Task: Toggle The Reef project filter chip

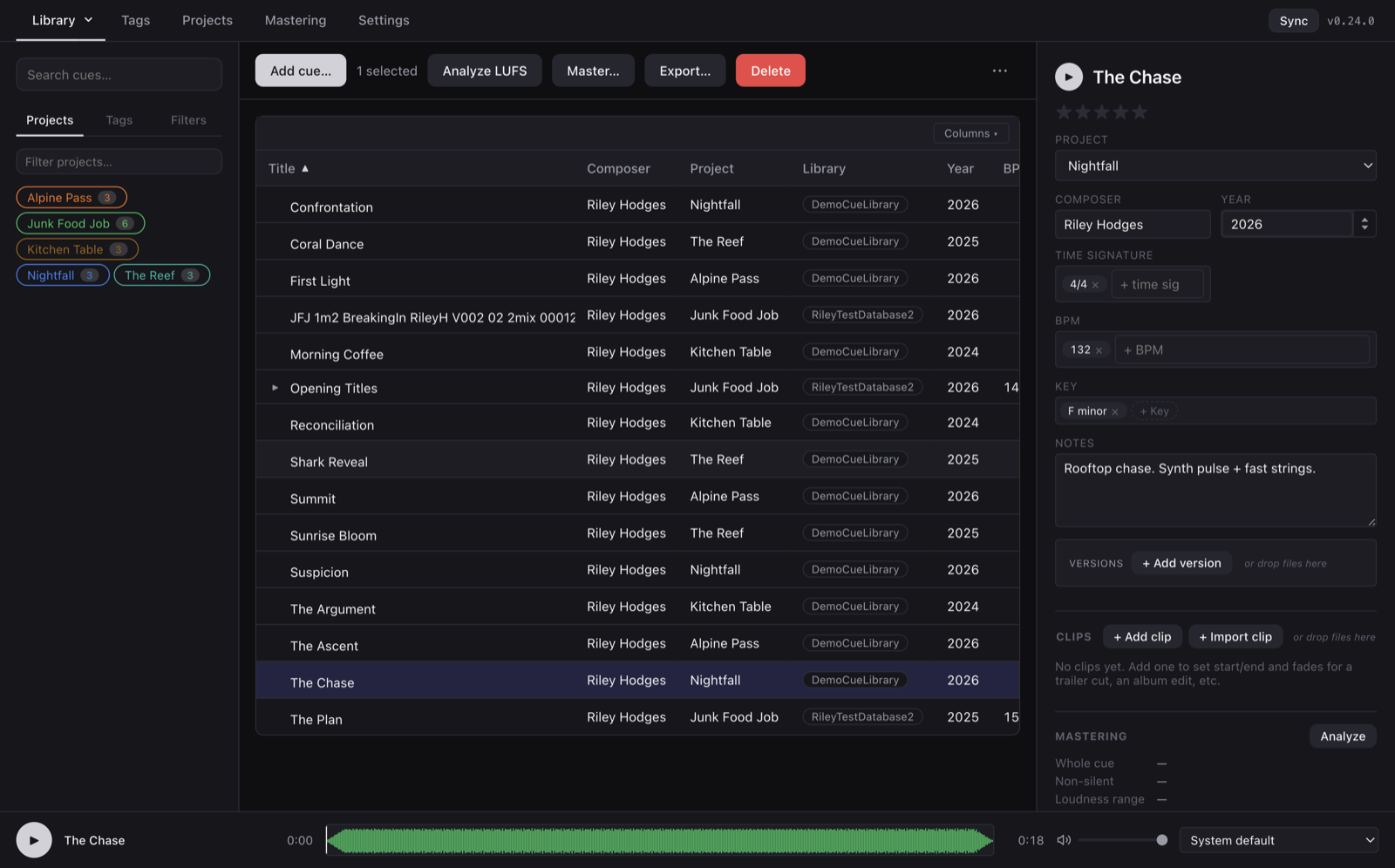Action: (162, 275)
